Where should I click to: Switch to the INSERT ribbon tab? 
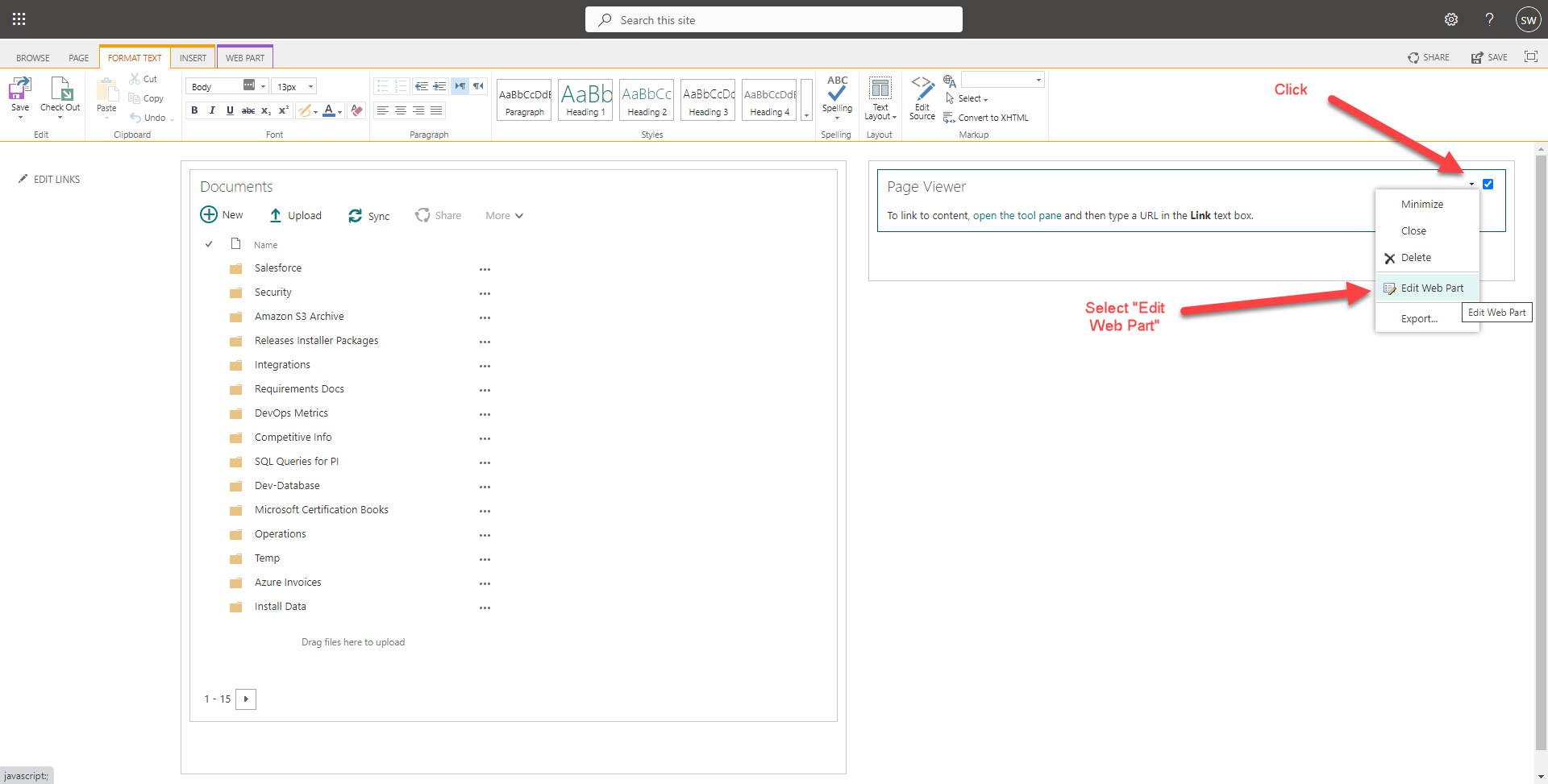click(x=193, y=58)
